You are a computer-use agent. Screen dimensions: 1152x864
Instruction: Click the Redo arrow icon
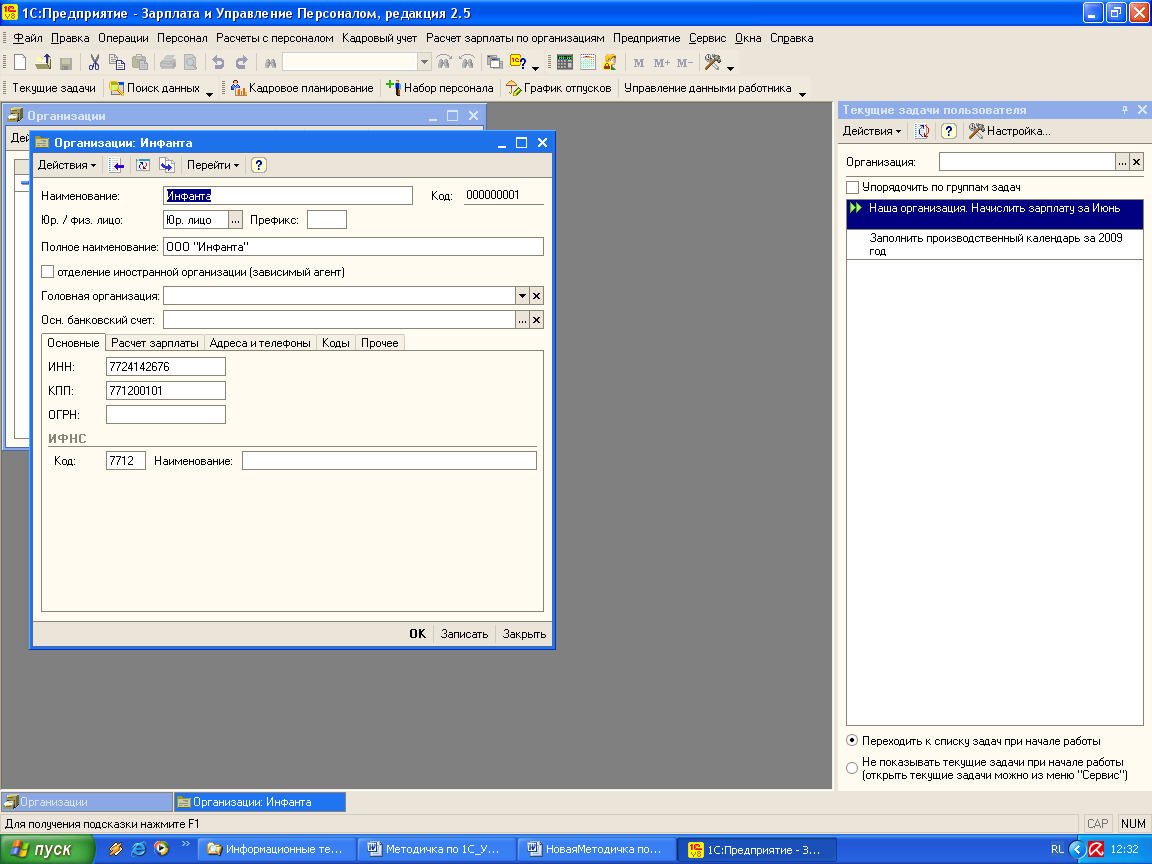[241, 62]
